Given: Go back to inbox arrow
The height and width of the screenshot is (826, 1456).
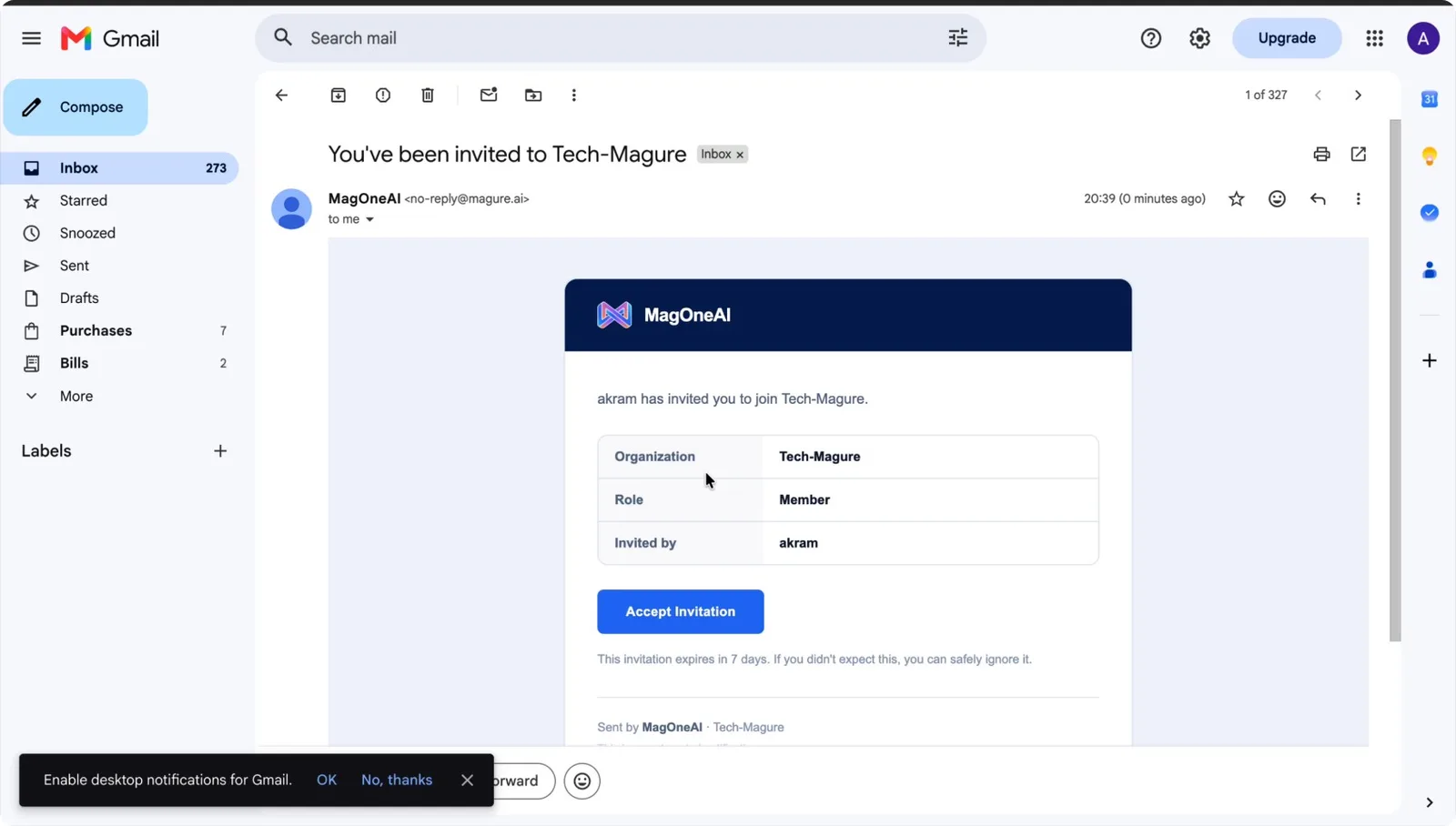Looking at the screenshot, I should (x=281, y=95).
